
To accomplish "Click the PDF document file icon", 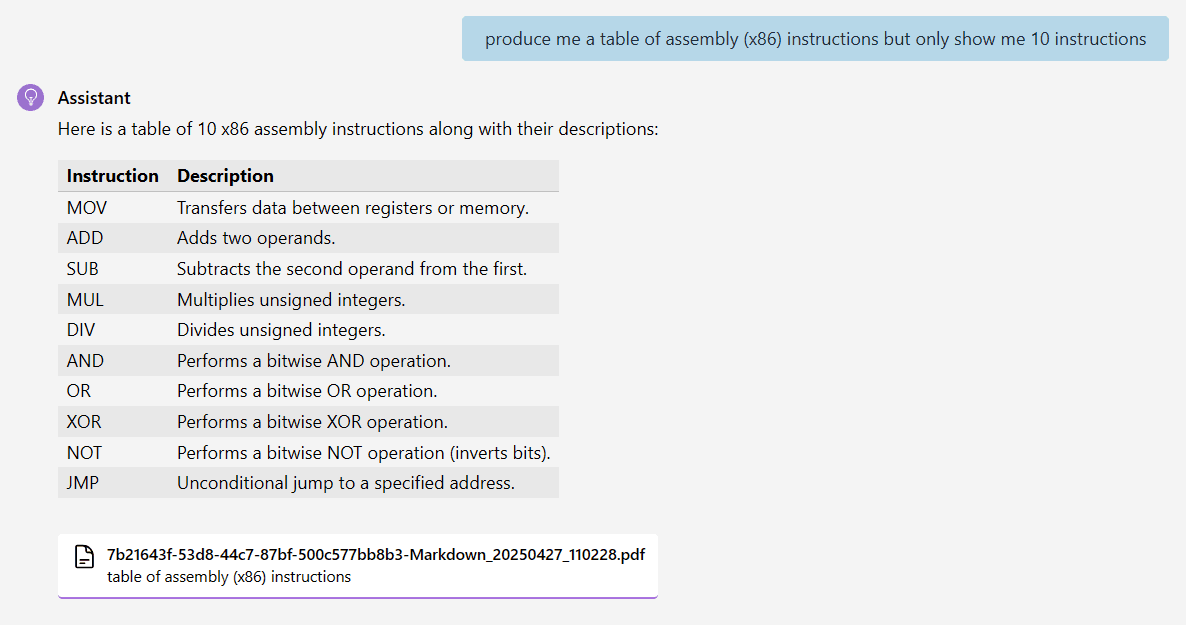I will click(x=85, y=557).
